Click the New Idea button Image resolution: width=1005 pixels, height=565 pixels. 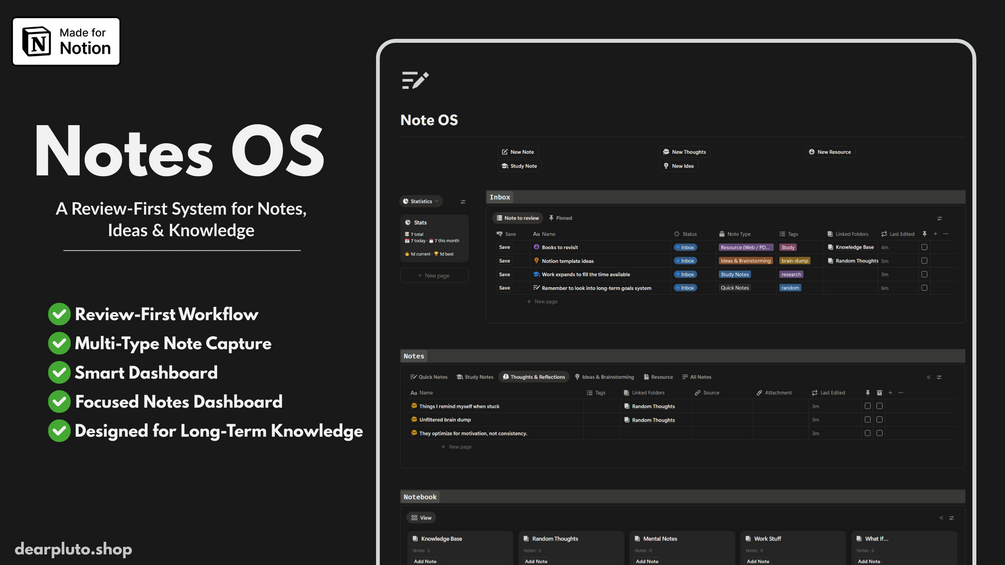click(x=678, y=166)
